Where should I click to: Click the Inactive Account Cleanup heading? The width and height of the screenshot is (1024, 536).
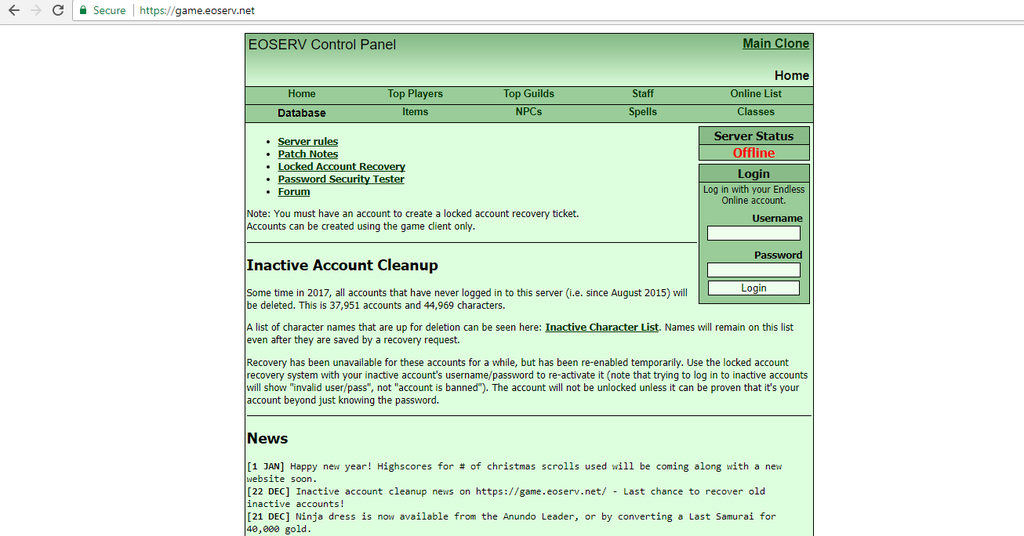tap(342, 266)
